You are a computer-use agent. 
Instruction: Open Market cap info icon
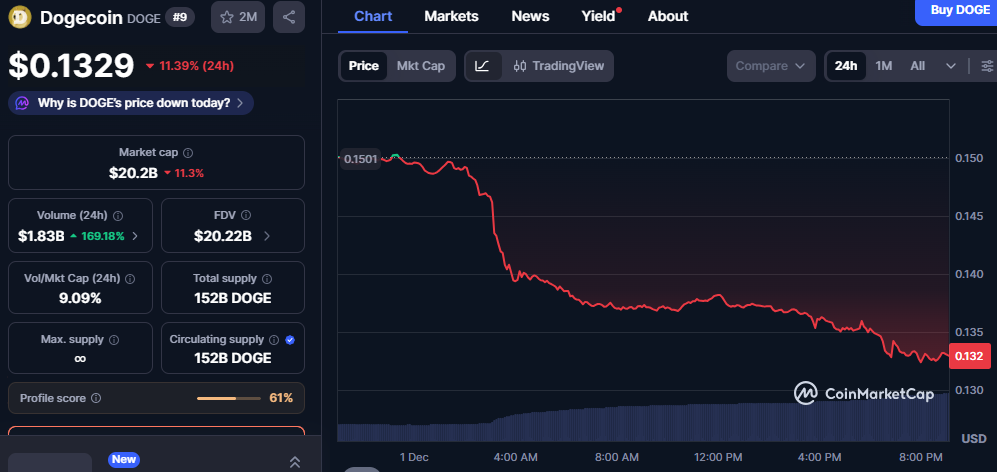pos(188,153)
